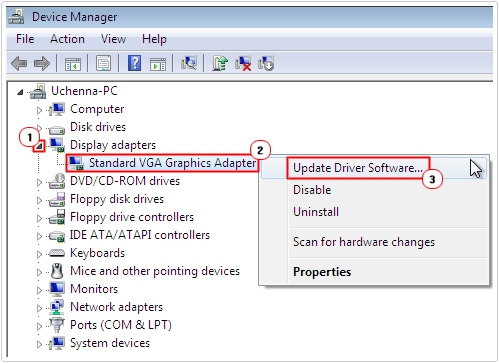This screenshot has height=363, width=499.
Task: Expand the IDE ATA/ATAPI controllers arrow
Action: pyautogui.click(x=39, y=236)
